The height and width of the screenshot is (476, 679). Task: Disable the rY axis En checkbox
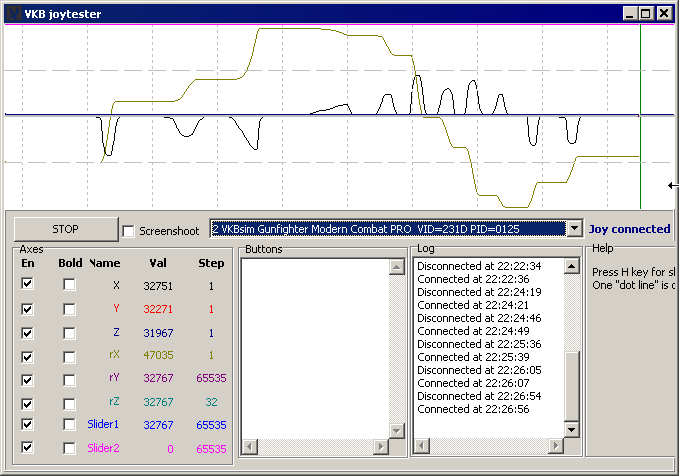coord(27,379)
